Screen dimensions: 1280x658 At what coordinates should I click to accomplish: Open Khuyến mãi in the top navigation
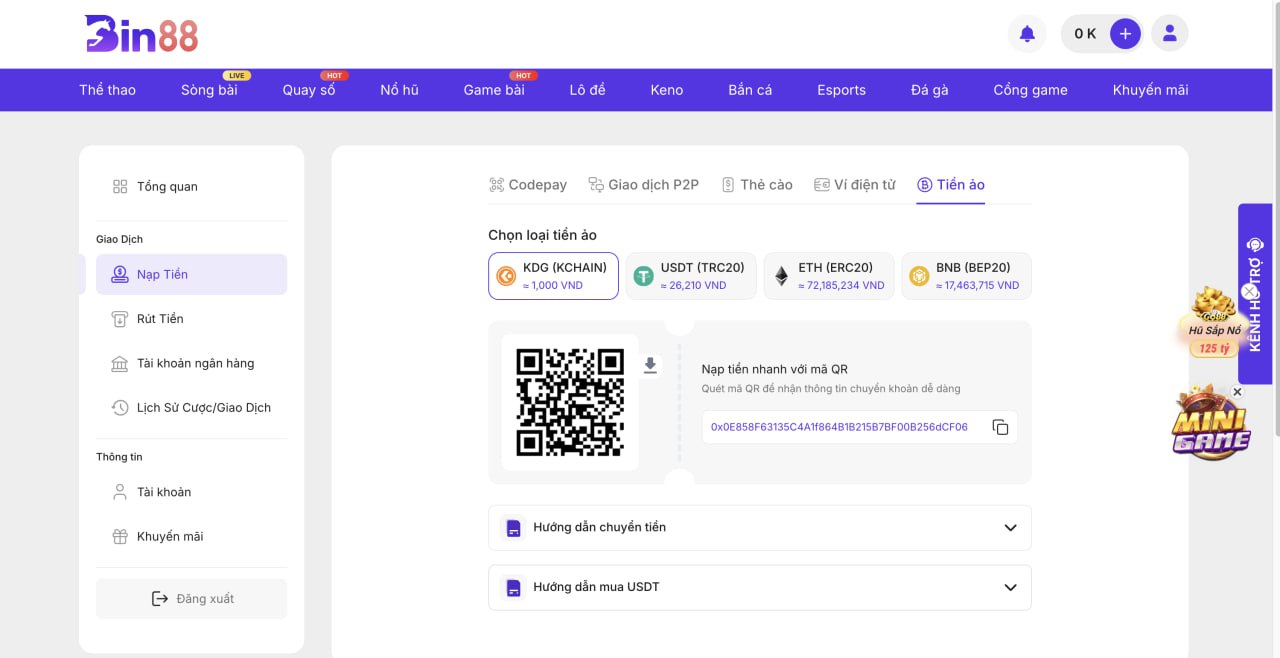point(1151,90)
